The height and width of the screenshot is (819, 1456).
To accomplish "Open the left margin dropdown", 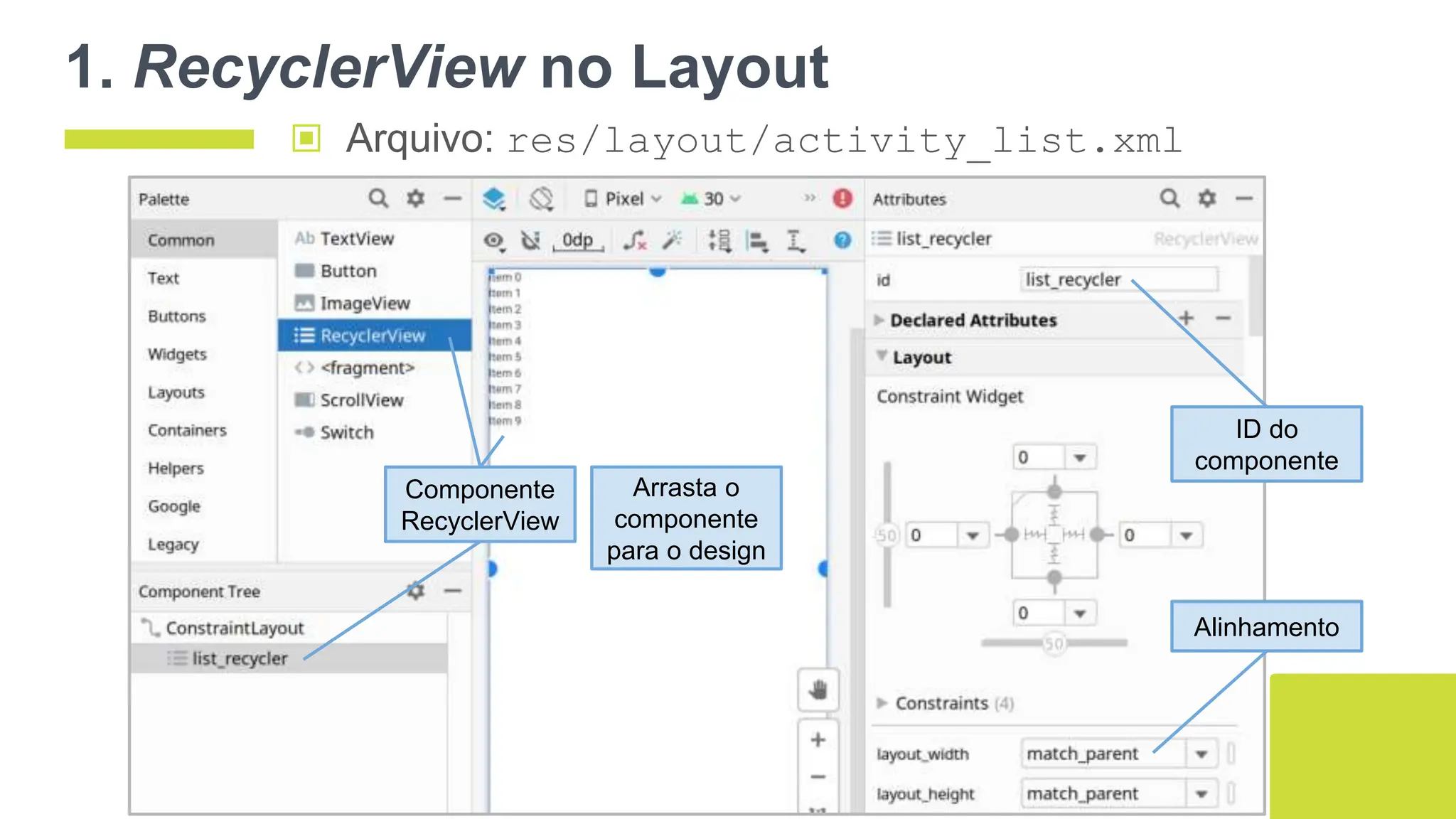I will [x=973, y=535].
